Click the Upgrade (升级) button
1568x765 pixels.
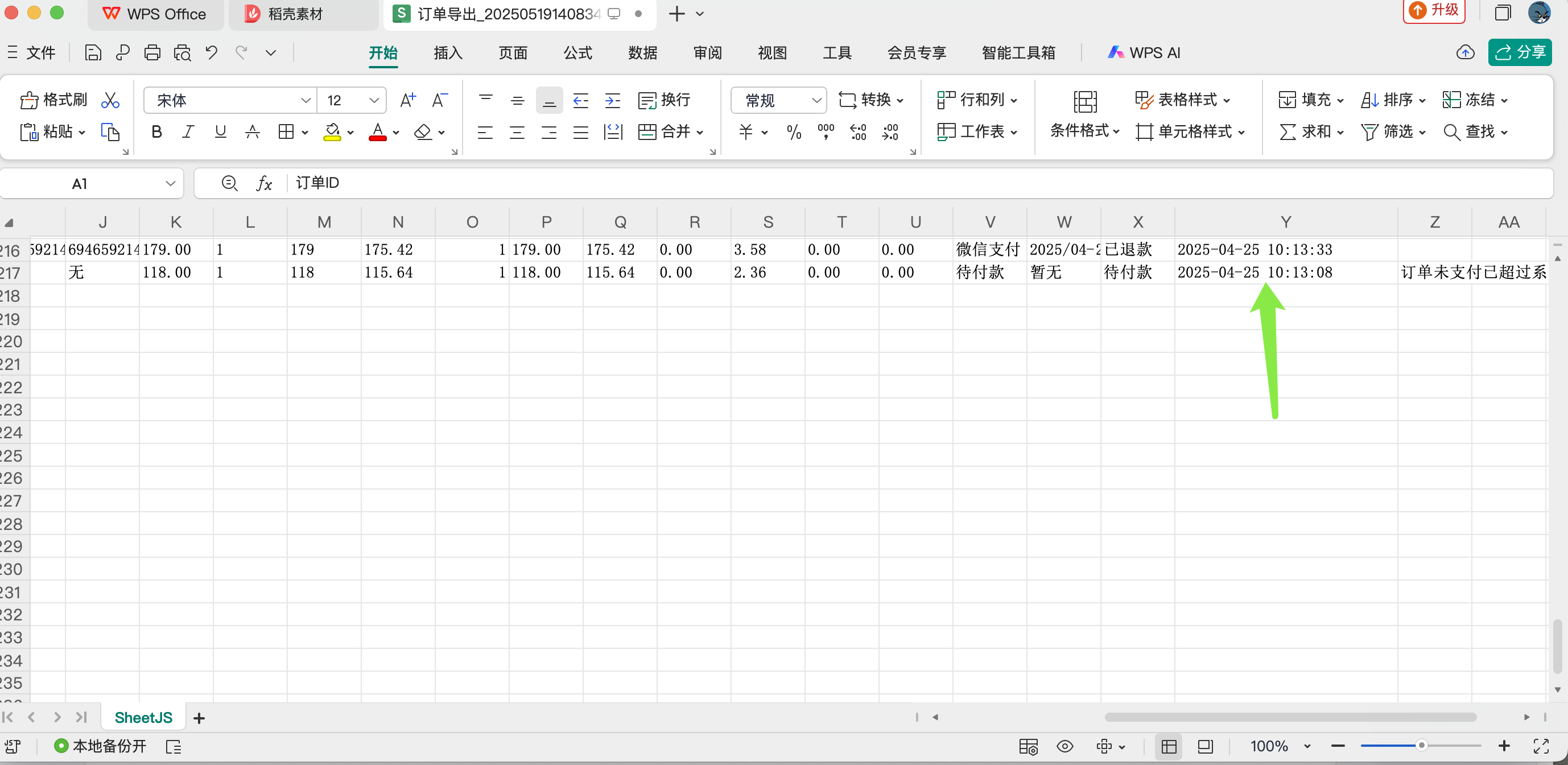[x=1434, y=10]
